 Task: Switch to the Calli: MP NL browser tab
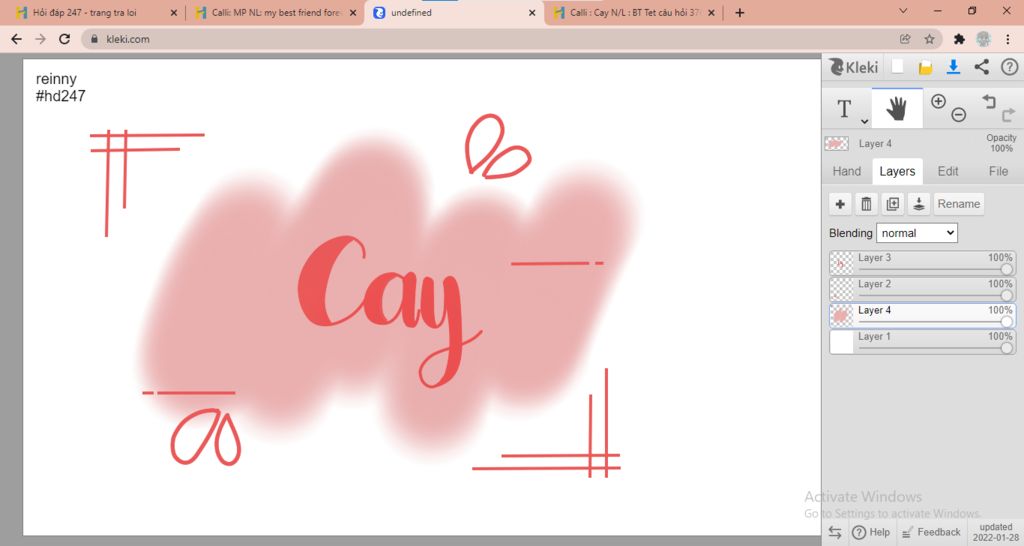click(x=275, y=12)
